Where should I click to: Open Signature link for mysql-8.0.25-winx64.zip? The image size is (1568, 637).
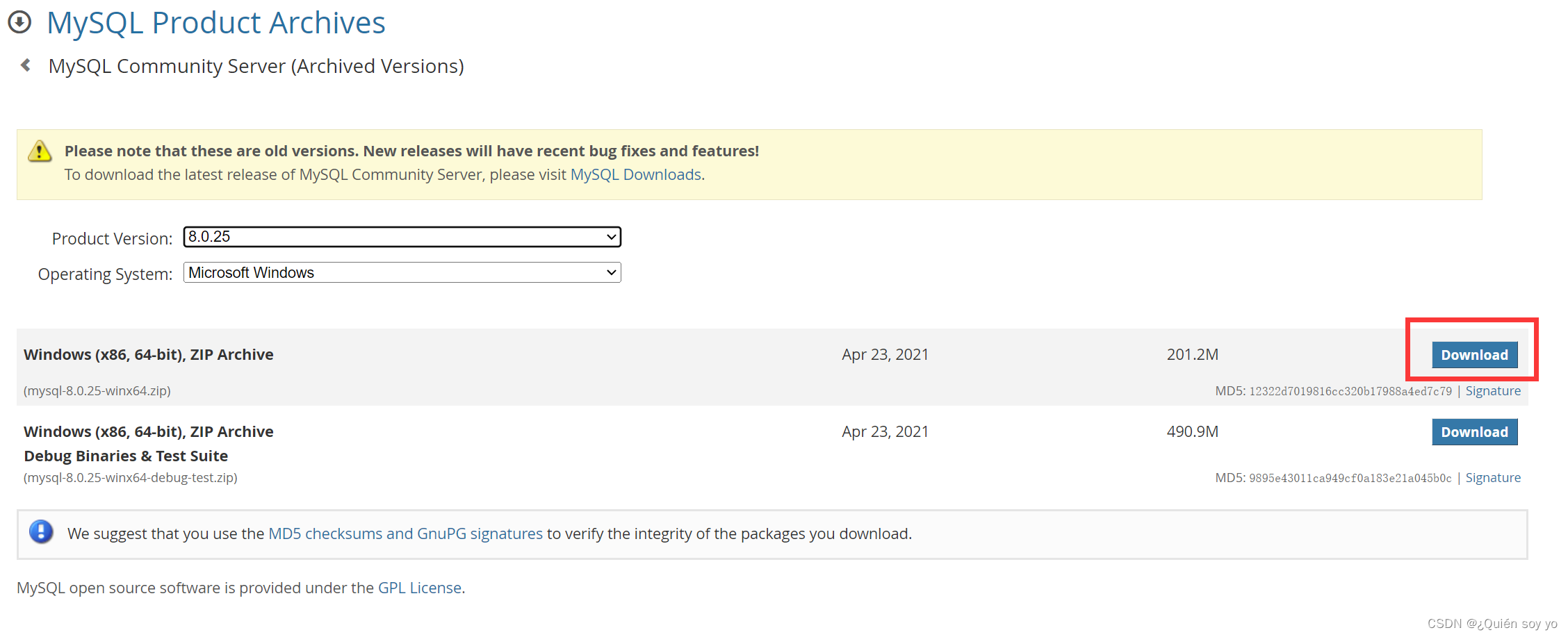point(1493,391)
